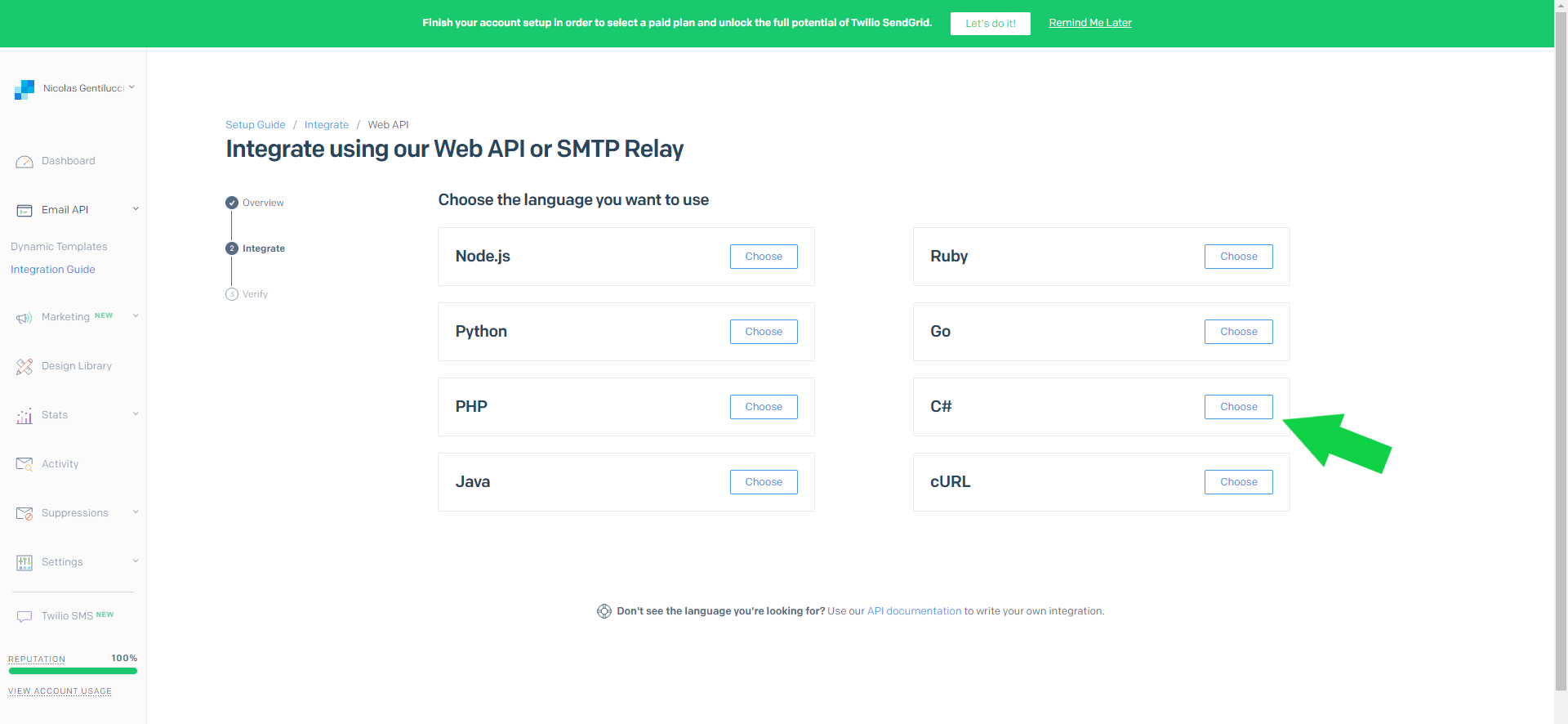
Task: Click the Suppressions blocked mail icon
Action: click(24, 513)
